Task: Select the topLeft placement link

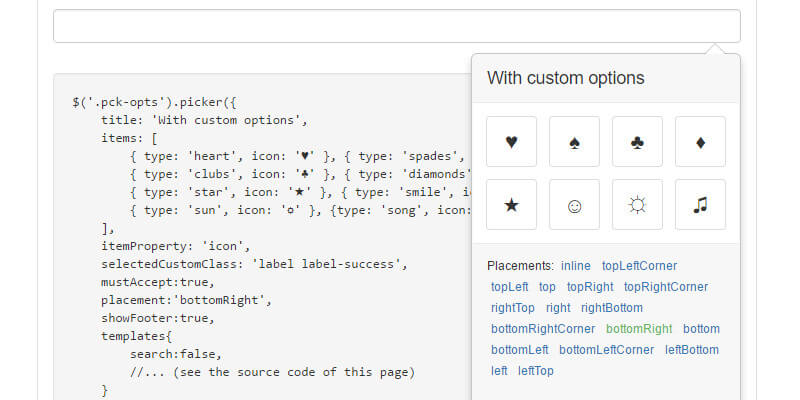Action: [510, 287]
